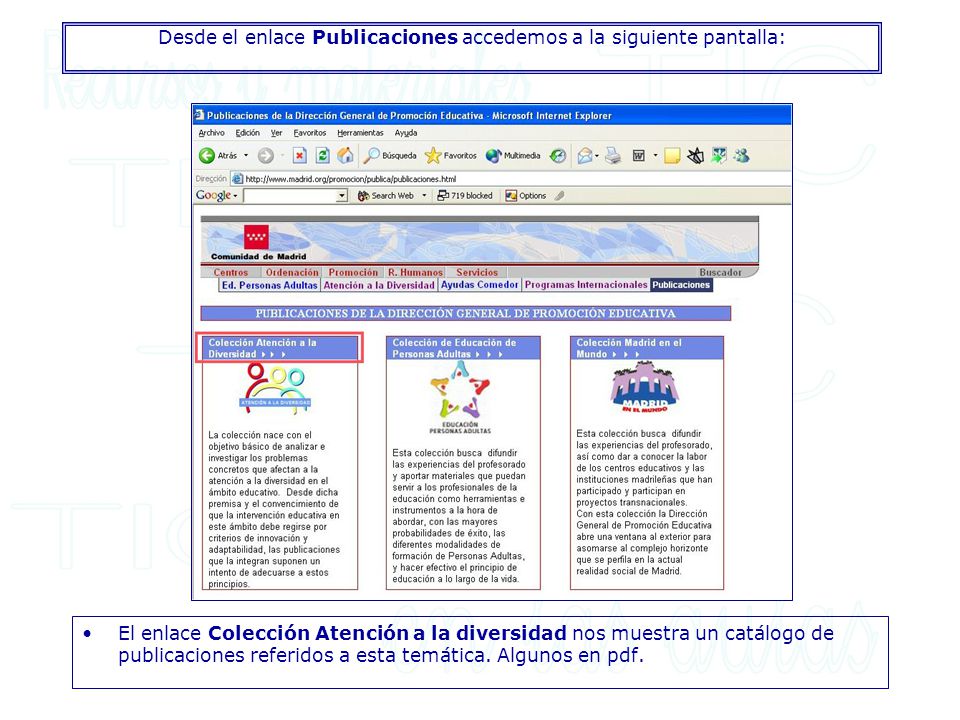Click the Edit with Word icon
The width and height of the screenshot is (960, 720).
click(x=638, y=156)
